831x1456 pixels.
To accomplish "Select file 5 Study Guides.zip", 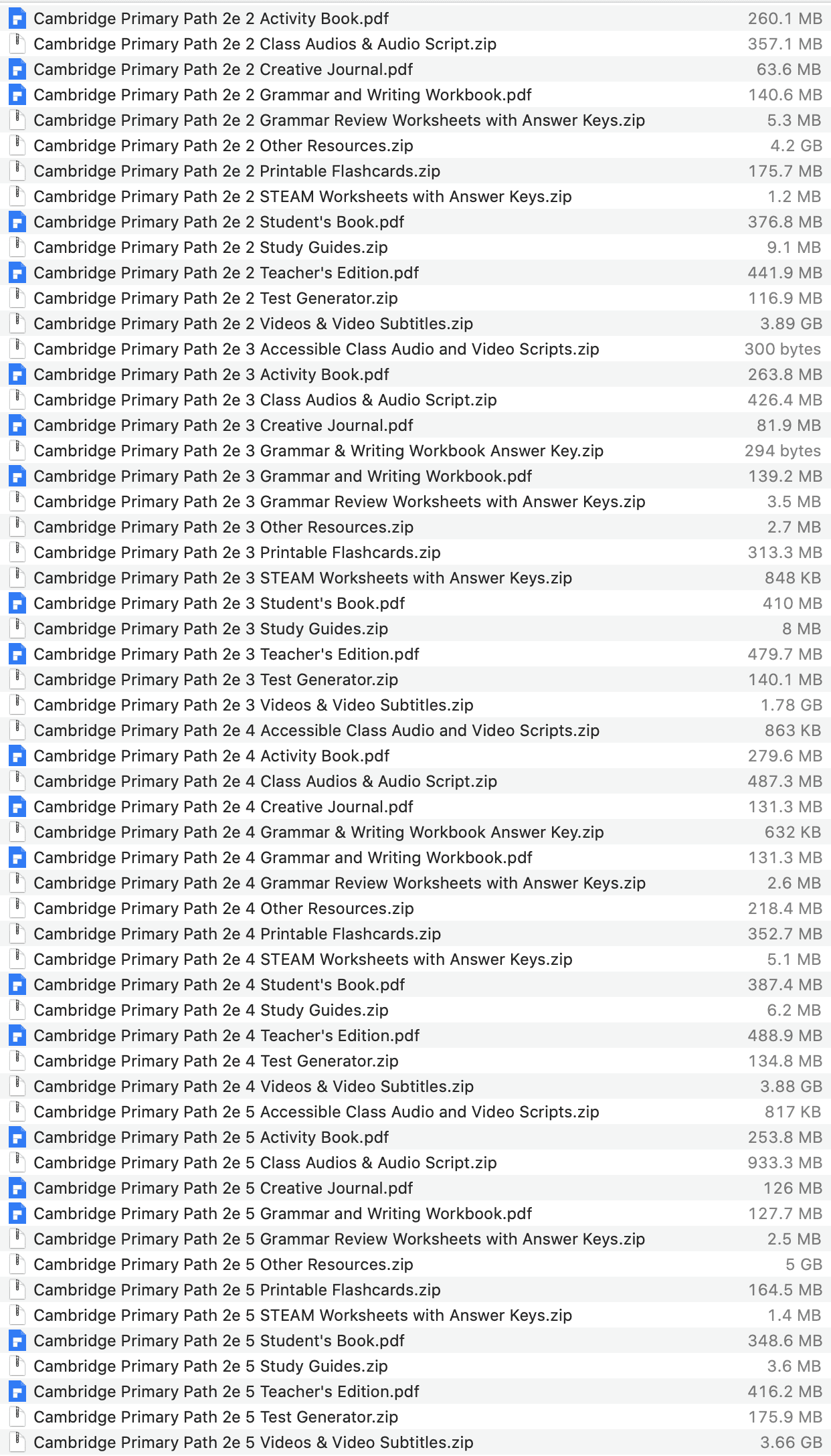I will (x=415, y=1366).
